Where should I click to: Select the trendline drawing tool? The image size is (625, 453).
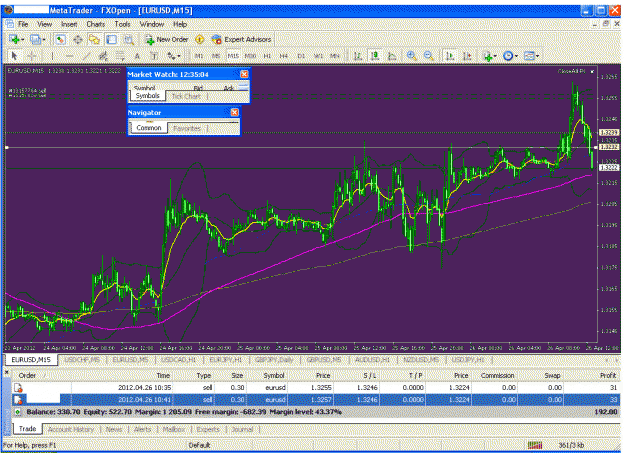[x=86, y=56]
